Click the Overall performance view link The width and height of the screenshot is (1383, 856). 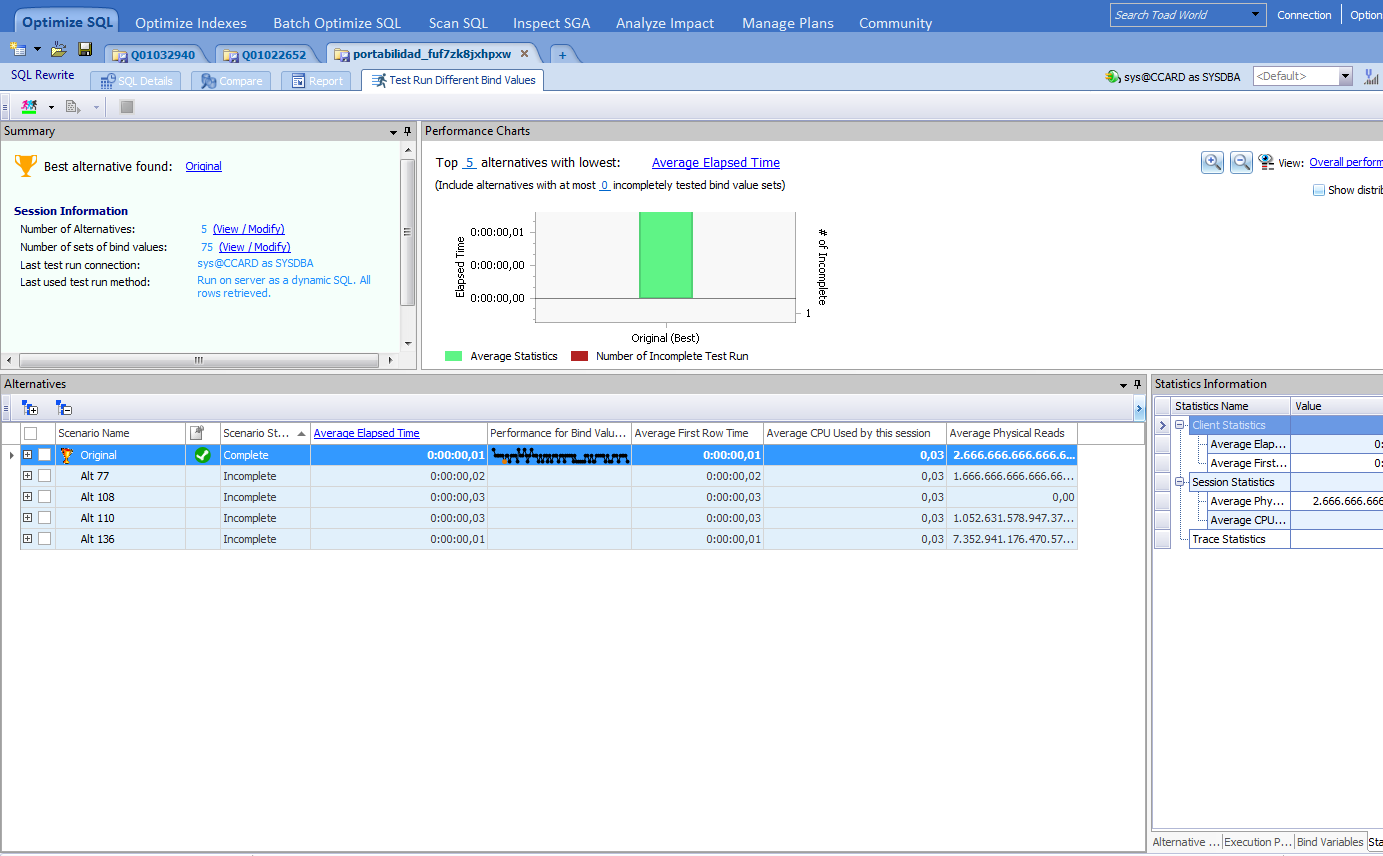(1346, 162)
